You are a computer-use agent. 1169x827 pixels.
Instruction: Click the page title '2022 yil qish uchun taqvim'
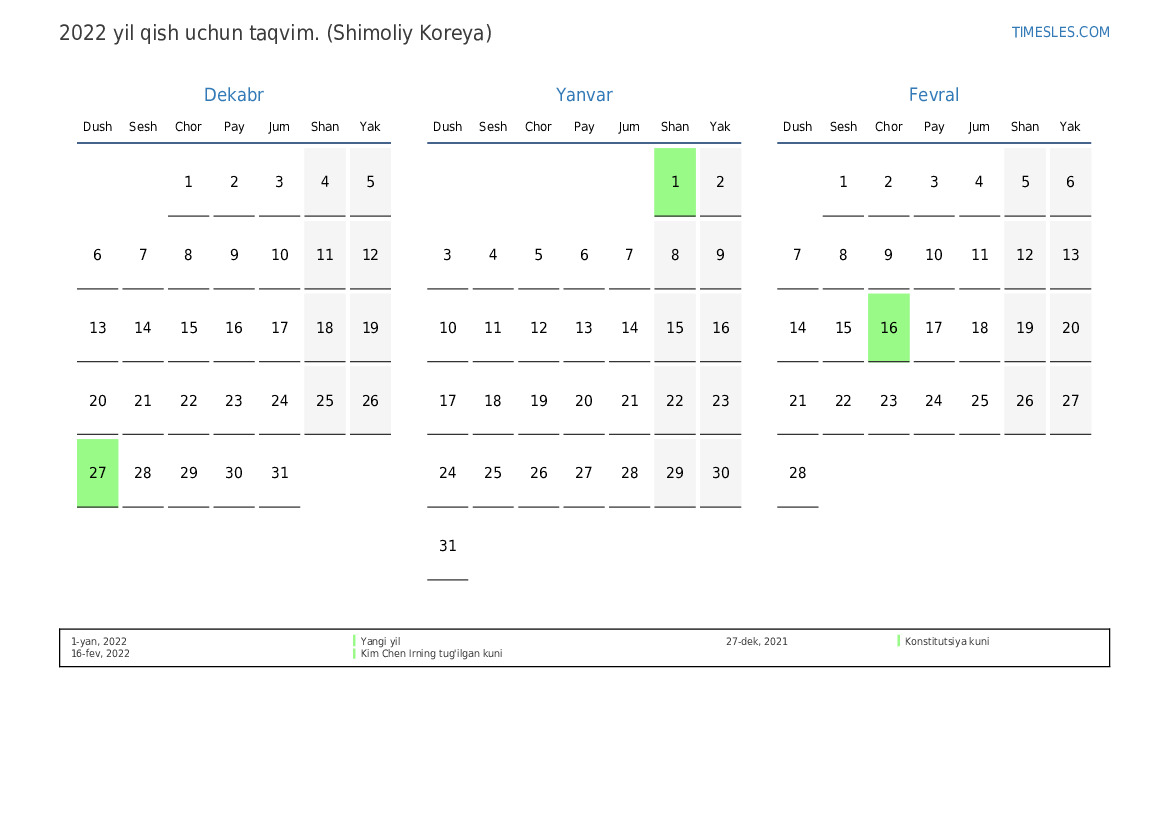[x=275, y=34]
